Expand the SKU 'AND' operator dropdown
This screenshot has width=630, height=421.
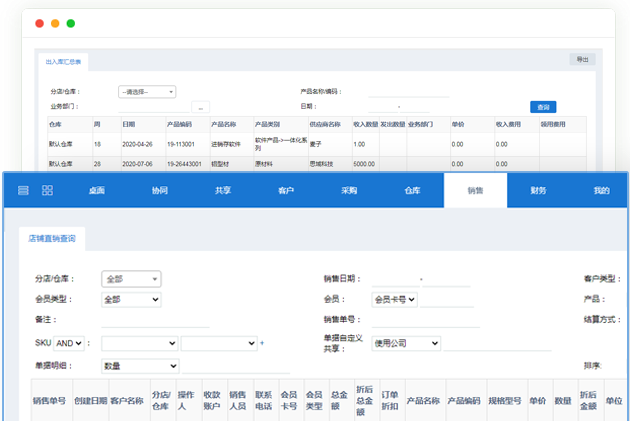pyautogui.click(x=70, y=343)
